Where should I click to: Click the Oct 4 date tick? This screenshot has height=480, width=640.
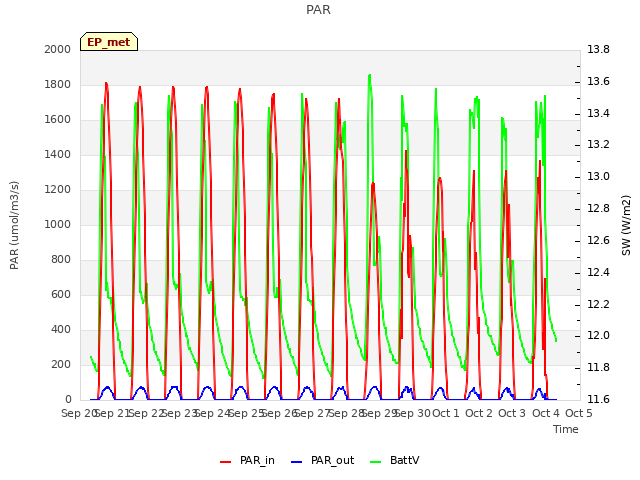[x=546, y=413]
